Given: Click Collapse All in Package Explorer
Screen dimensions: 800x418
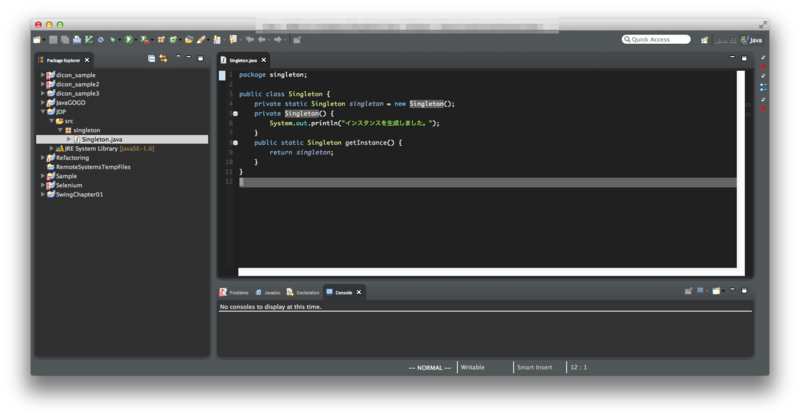Looking at the screenshot, I should tap(152, 59).
